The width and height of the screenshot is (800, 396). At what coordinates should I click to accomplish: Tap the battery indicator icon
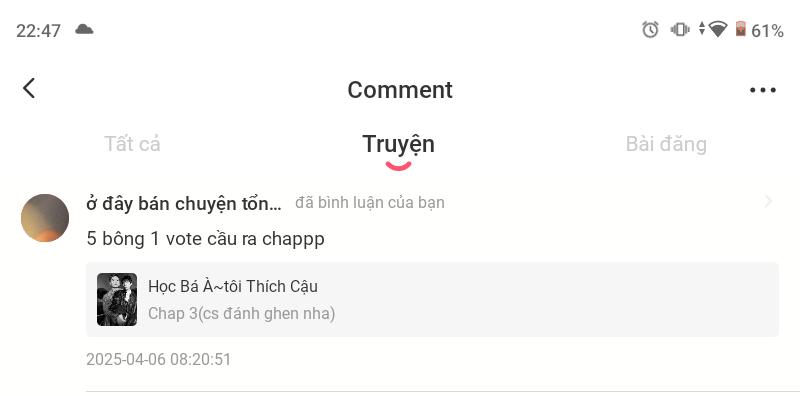(741, 29)
